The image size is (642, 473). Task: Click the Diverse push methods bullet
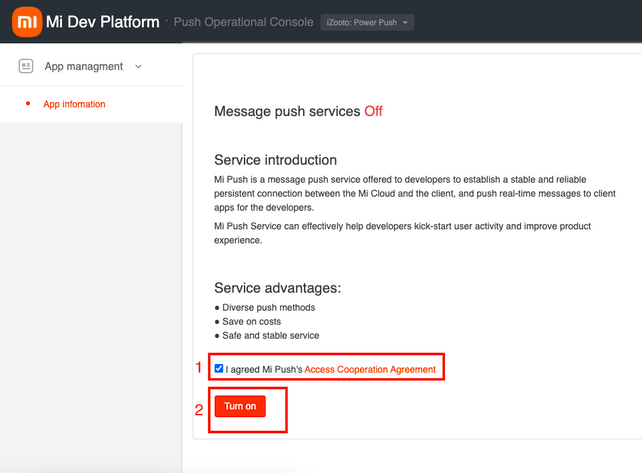pyautogui.click(x=269, y=308)
